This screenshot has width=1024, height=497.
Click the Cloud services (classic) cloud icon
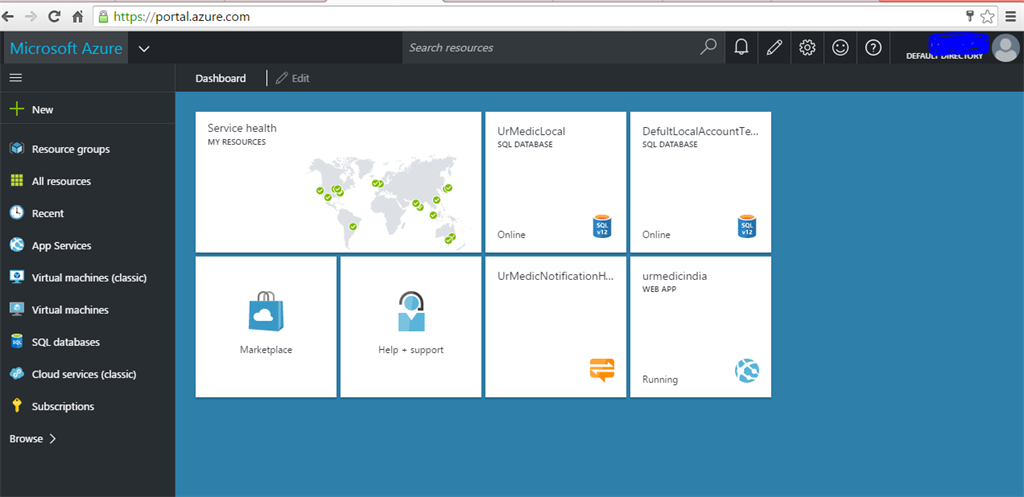18,374
